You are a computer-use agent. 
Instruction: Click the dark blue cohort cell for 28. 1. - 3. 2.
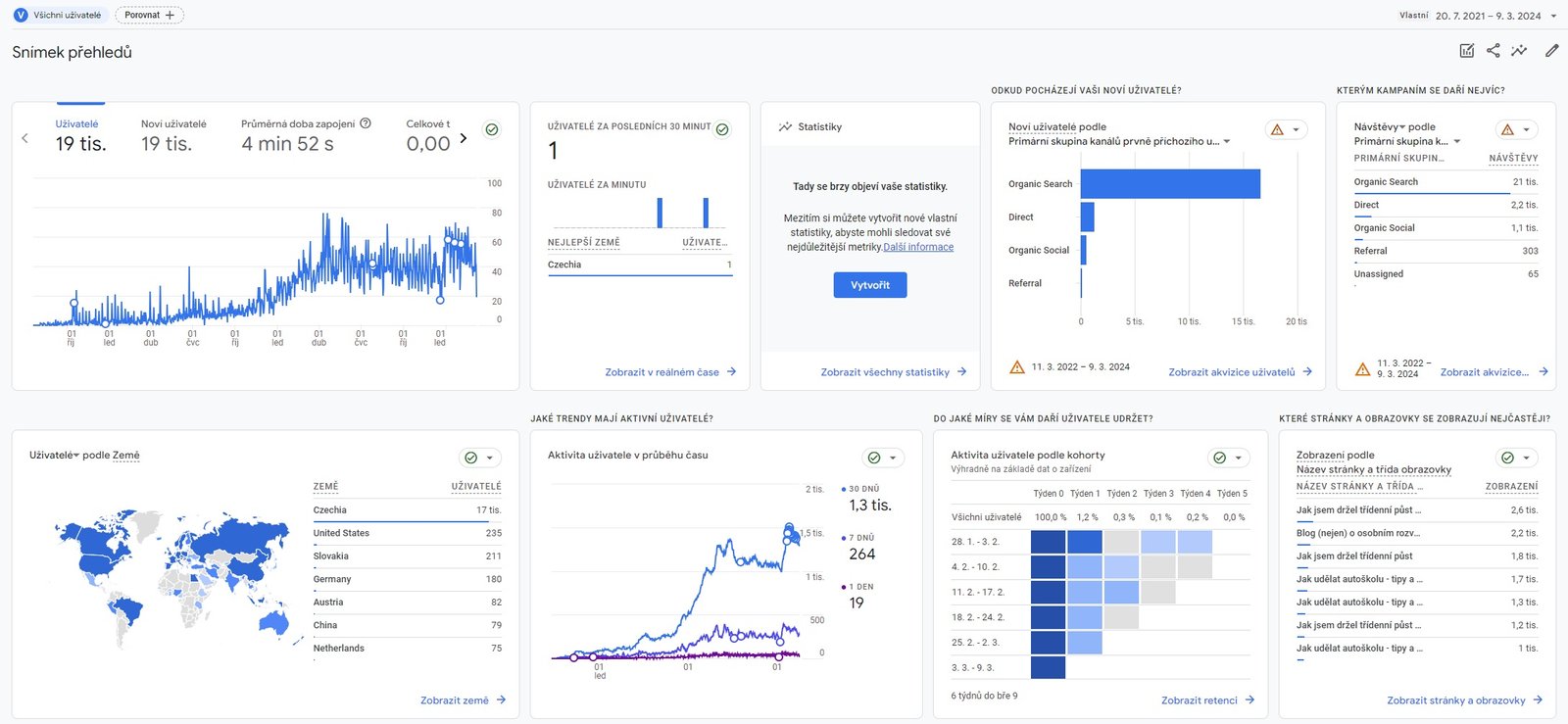click(1048, 542)
